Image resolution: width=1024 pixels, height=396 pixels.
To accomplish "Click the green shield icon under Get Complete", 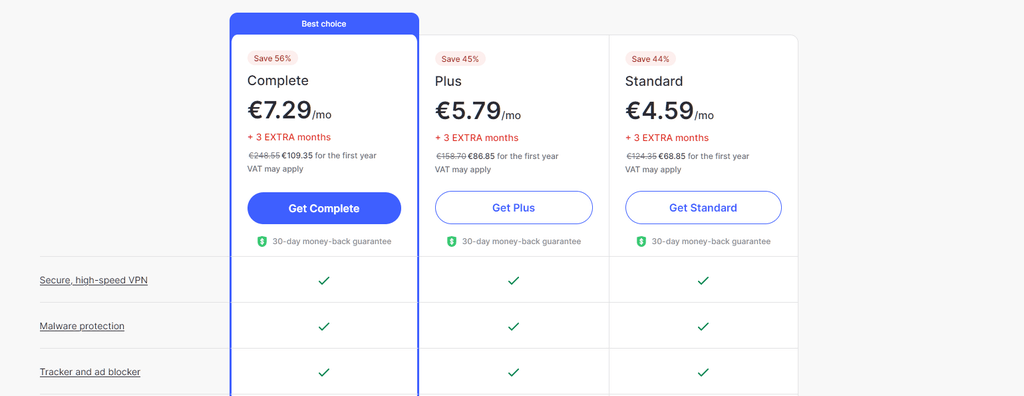I will [262, 242].
